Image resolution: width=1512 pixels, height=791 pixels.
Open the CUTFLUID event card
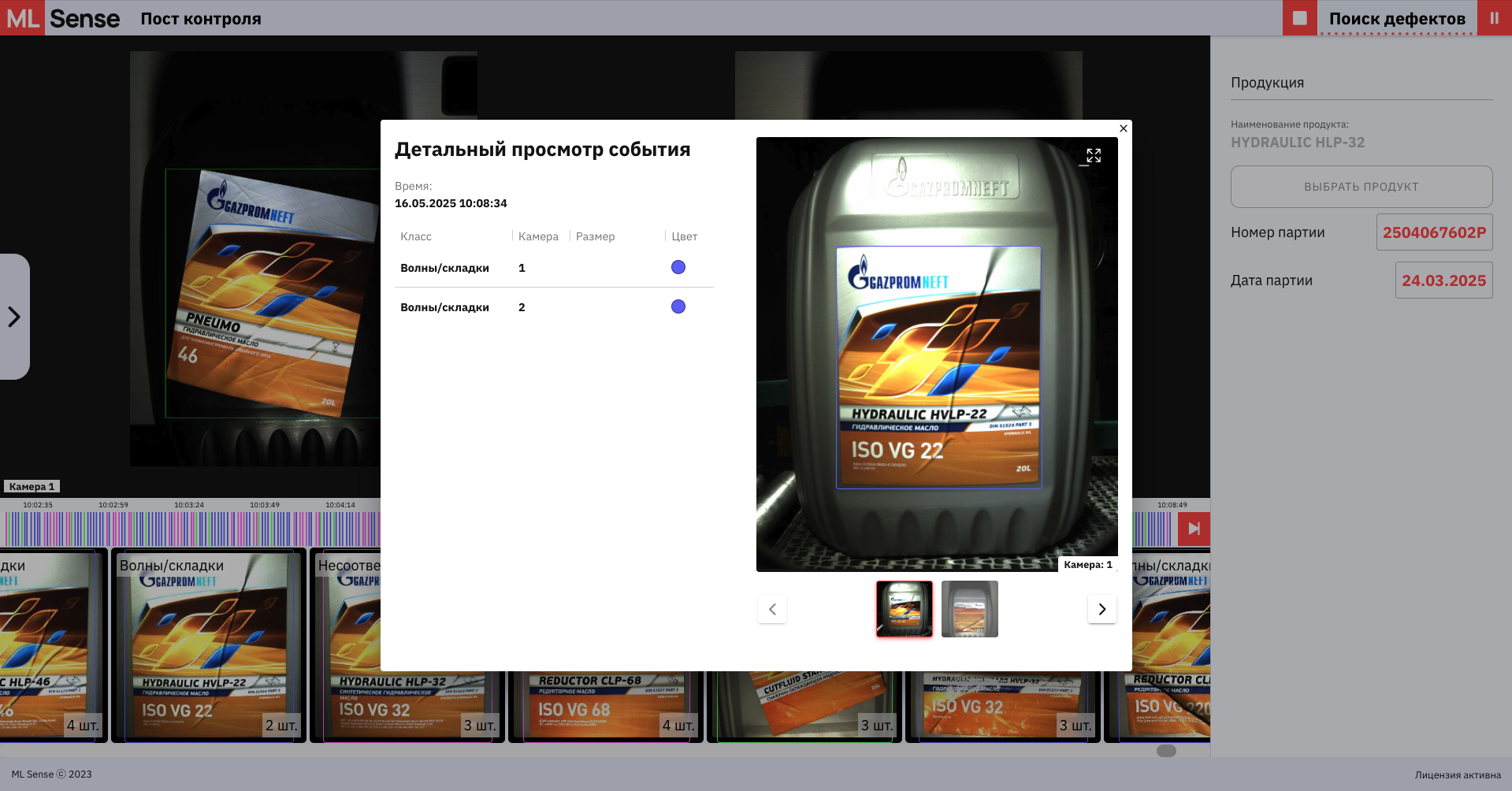point(804,707)
